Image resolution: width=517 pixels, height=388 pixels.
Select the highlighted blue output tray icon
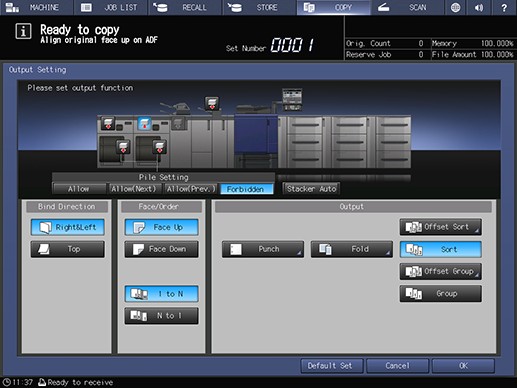coord(144,124)
